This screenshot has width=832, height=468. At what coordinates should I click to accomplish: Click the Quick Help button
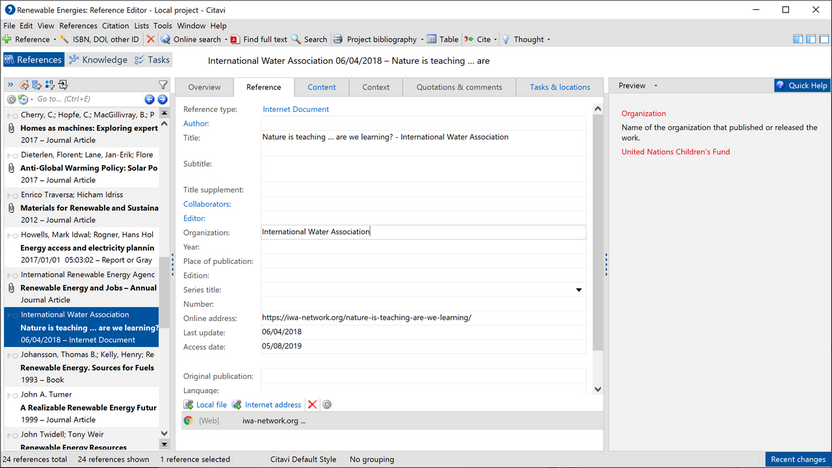point(802,85)
